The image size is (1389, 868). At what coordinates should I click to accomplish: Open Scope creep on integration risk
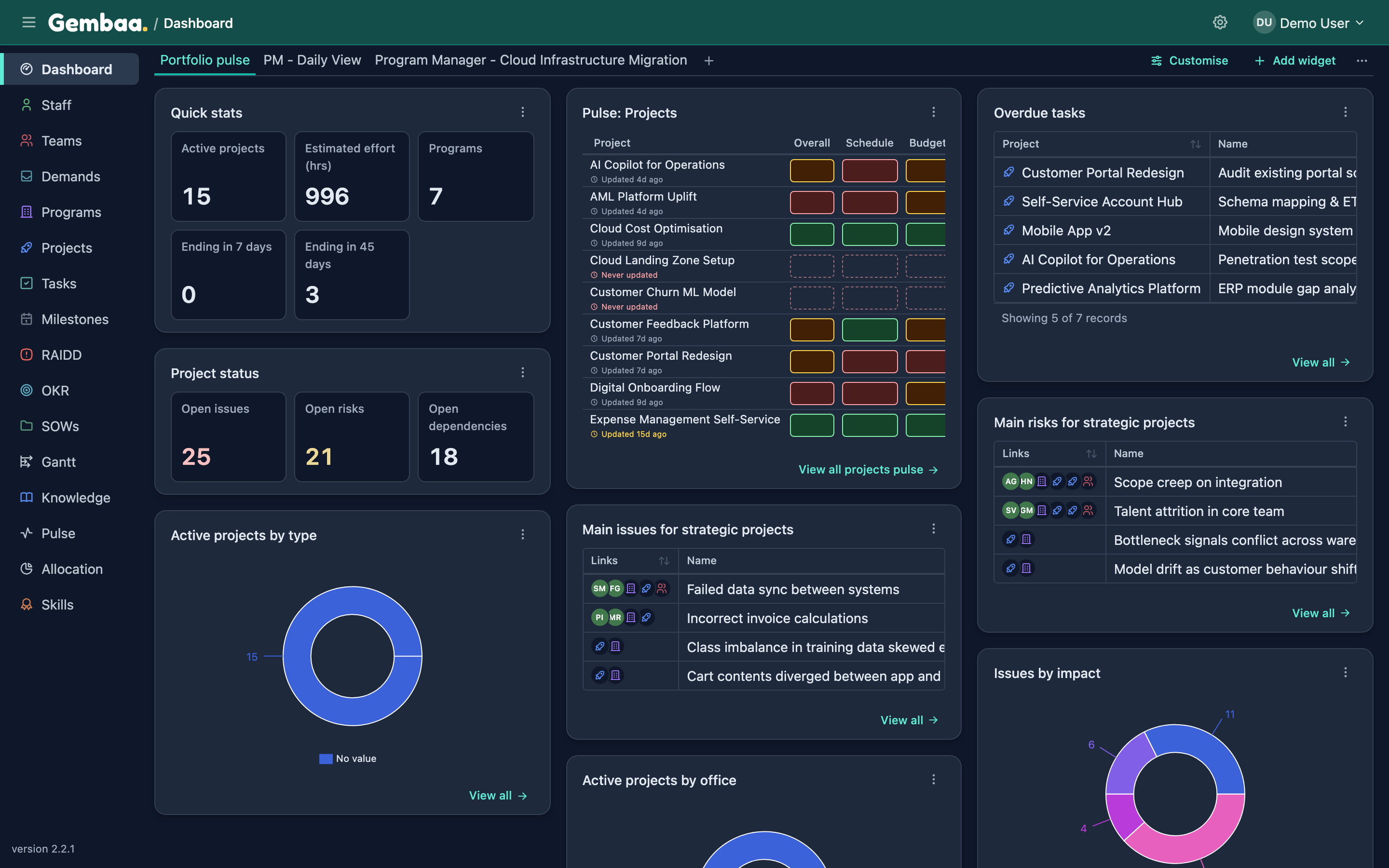click(1198, 482)
